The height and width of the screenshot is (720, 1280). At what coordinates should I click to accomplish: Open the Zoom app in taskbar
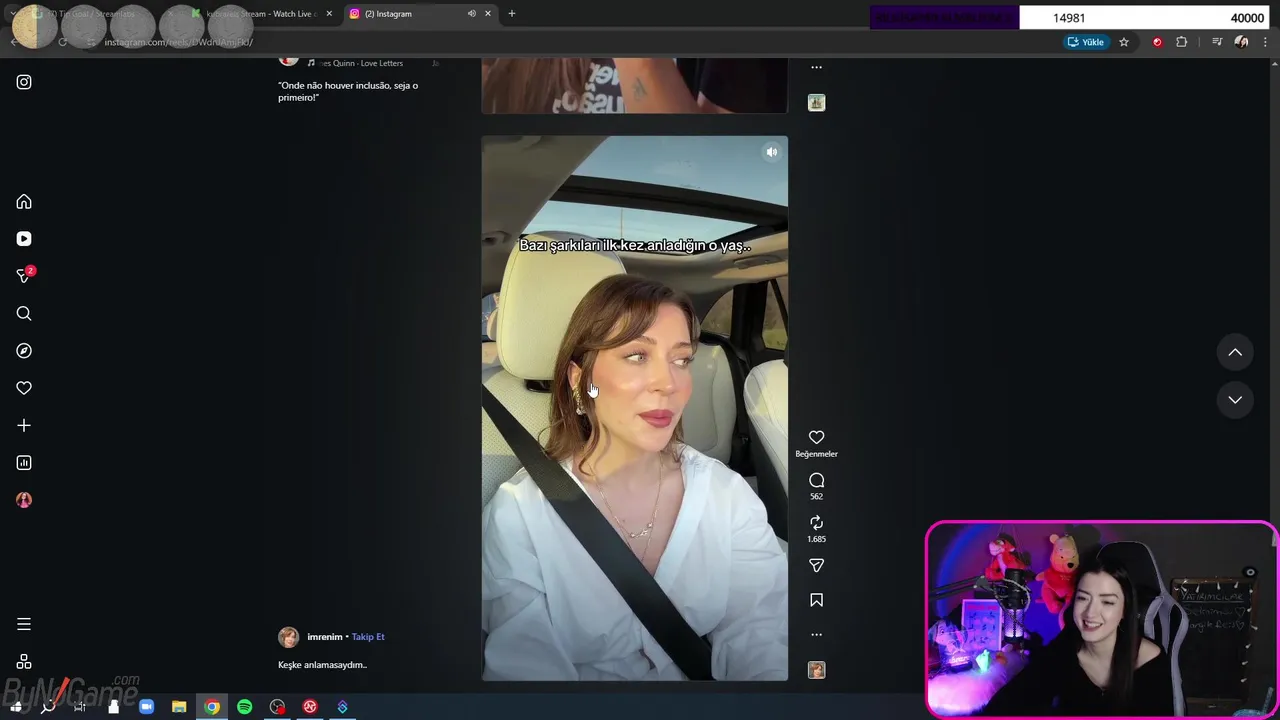pos(146,707)
